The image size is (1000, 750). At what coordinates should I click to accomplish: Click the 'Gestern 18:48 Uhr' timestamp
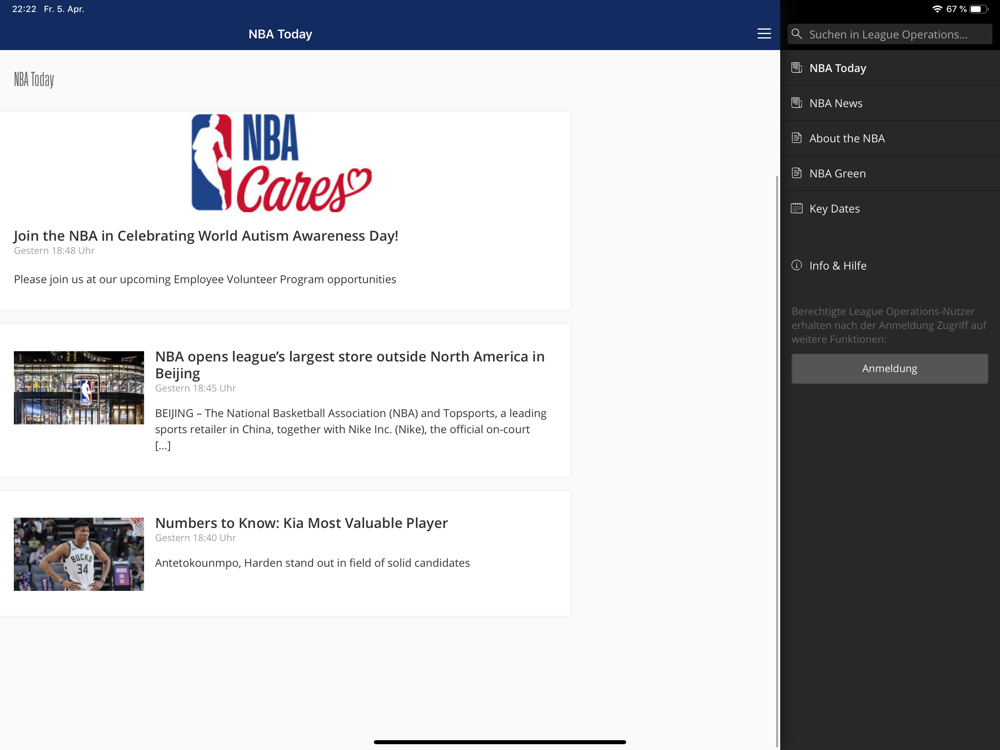(x=54, y=251)
